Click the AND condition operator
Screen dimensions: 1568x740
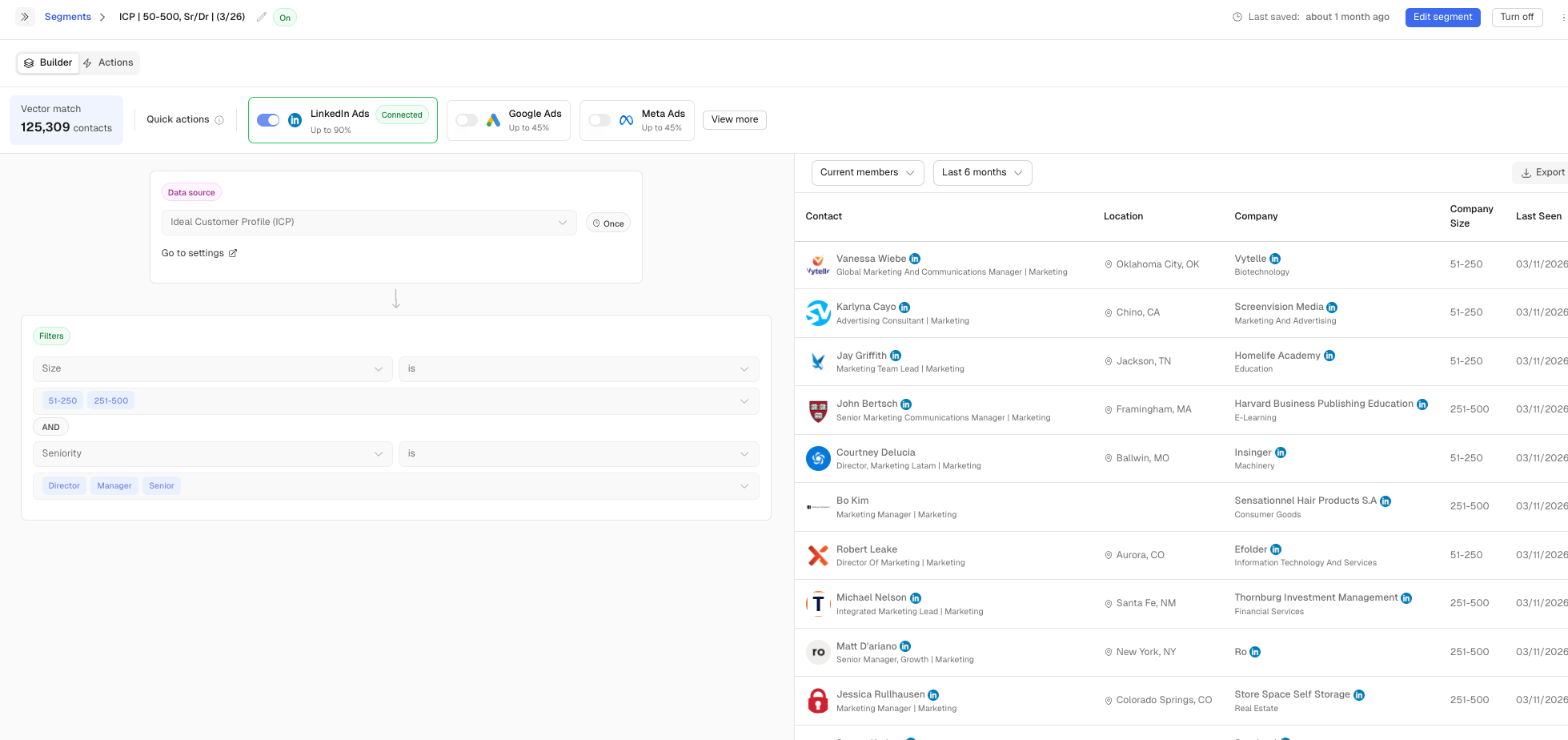coord(50,428)
